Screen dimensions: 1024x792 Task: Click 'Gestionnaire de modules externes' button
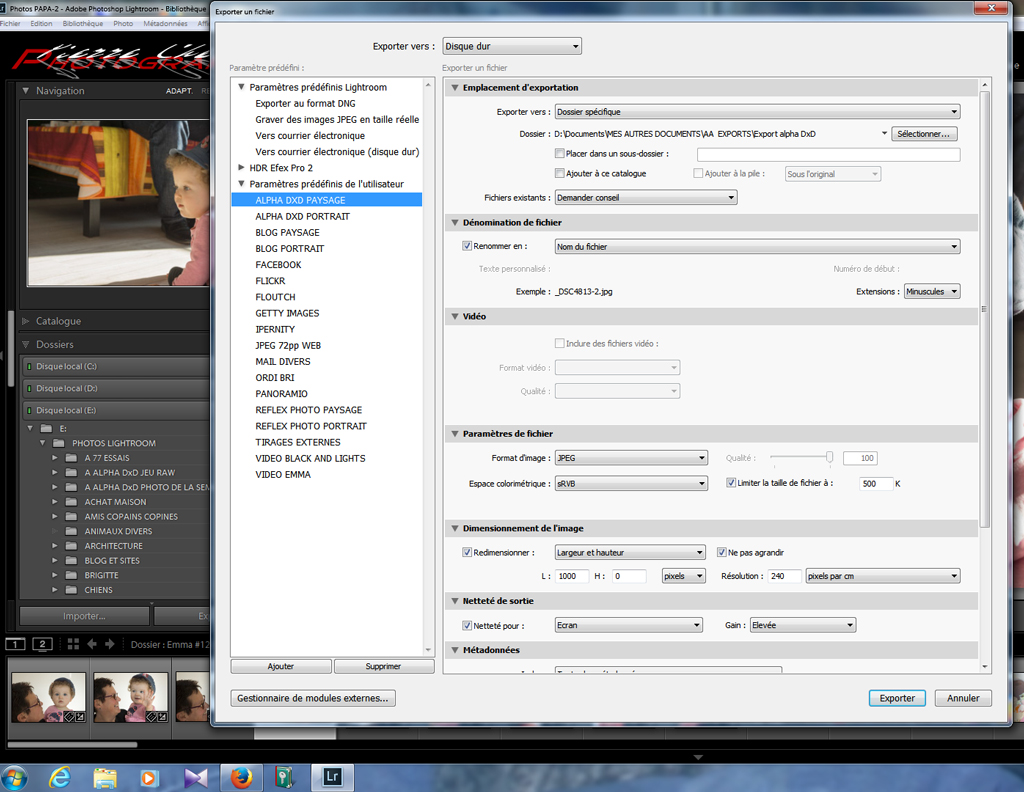point(313,698)
